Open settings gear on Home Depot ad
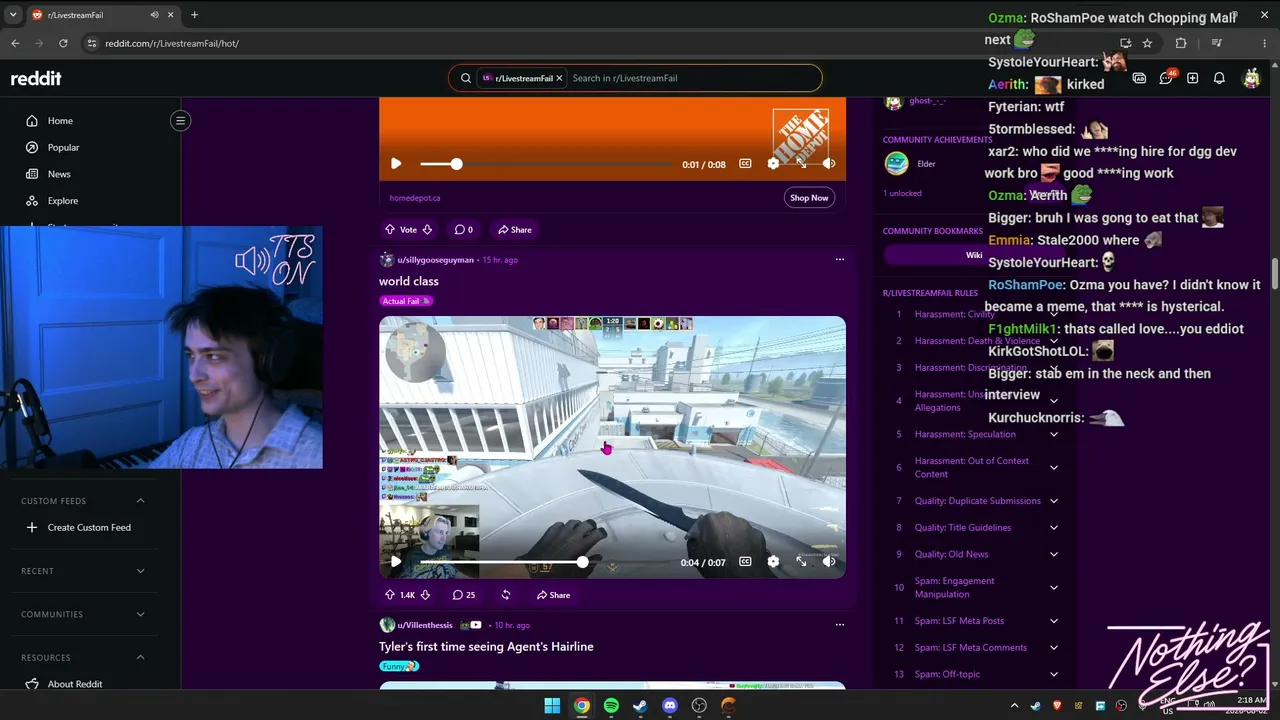Viewport: 1280px width, 720px height. click(x=773, y=164)
